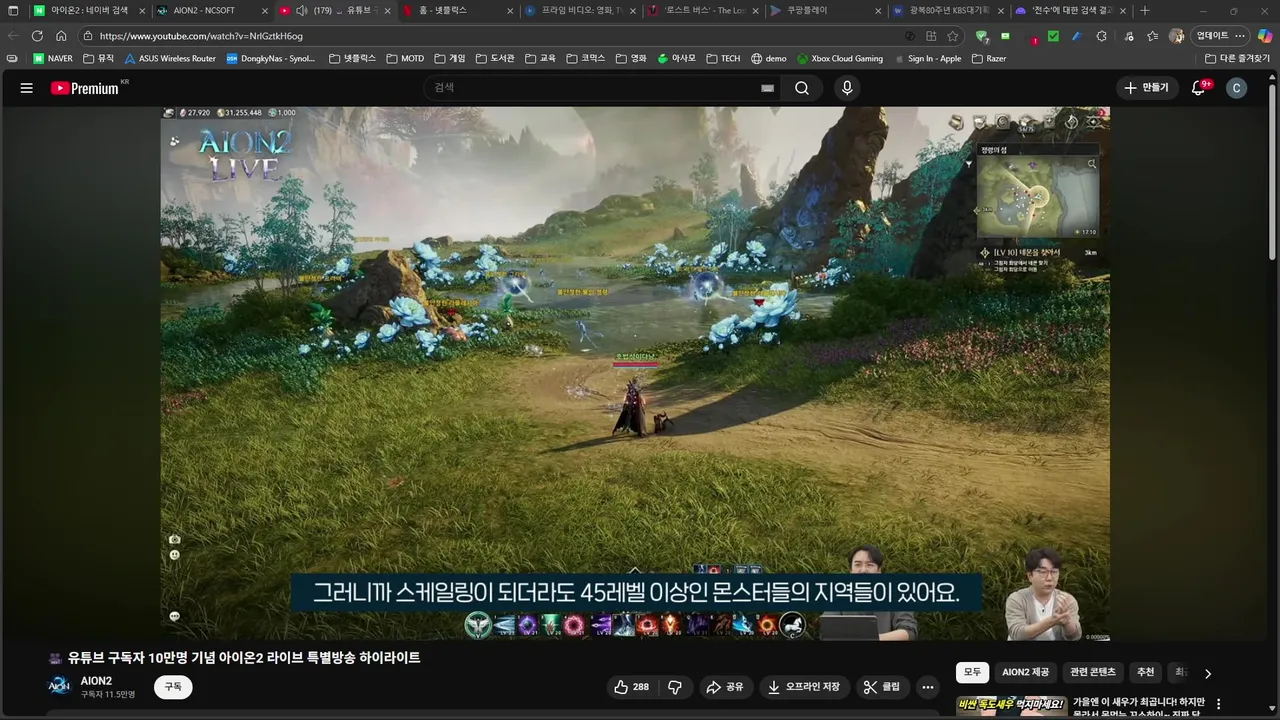The width and height of the screenshot is (1280, 720).
Task: Open the TECH bookmarks folder
Action: (723, 58)
